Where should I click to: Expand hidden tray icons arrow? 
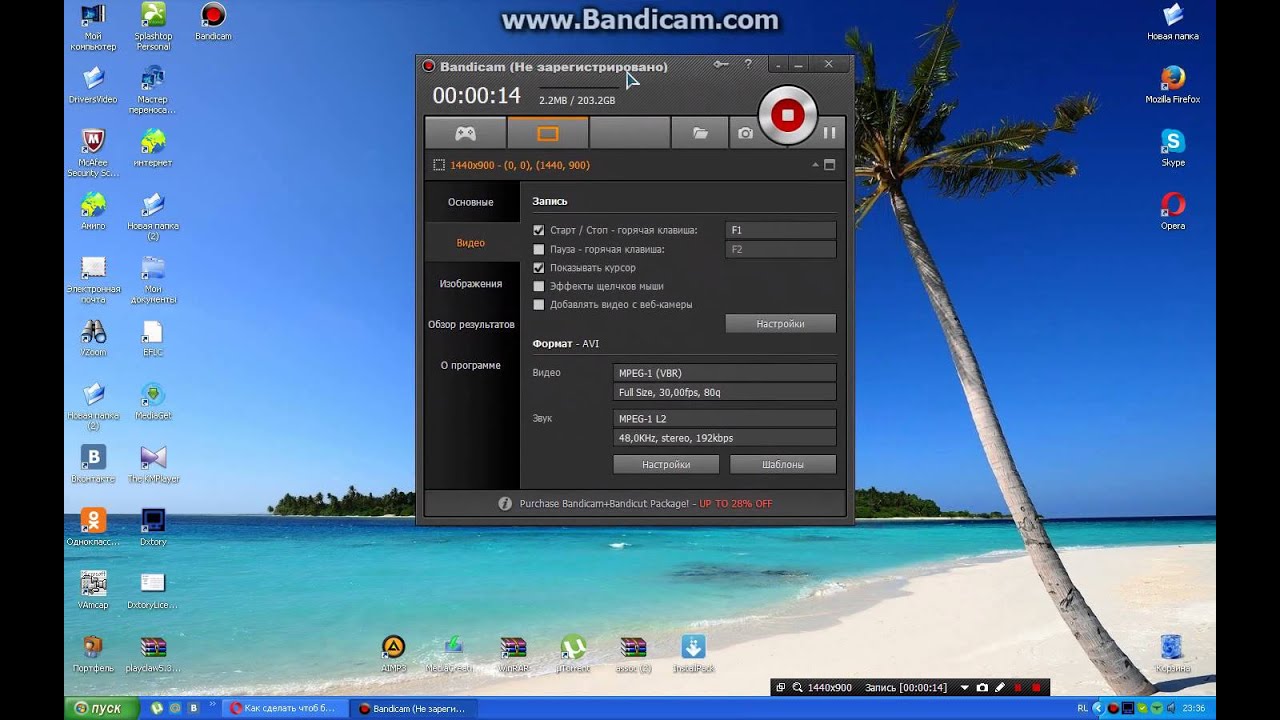tap(1098, 708)
